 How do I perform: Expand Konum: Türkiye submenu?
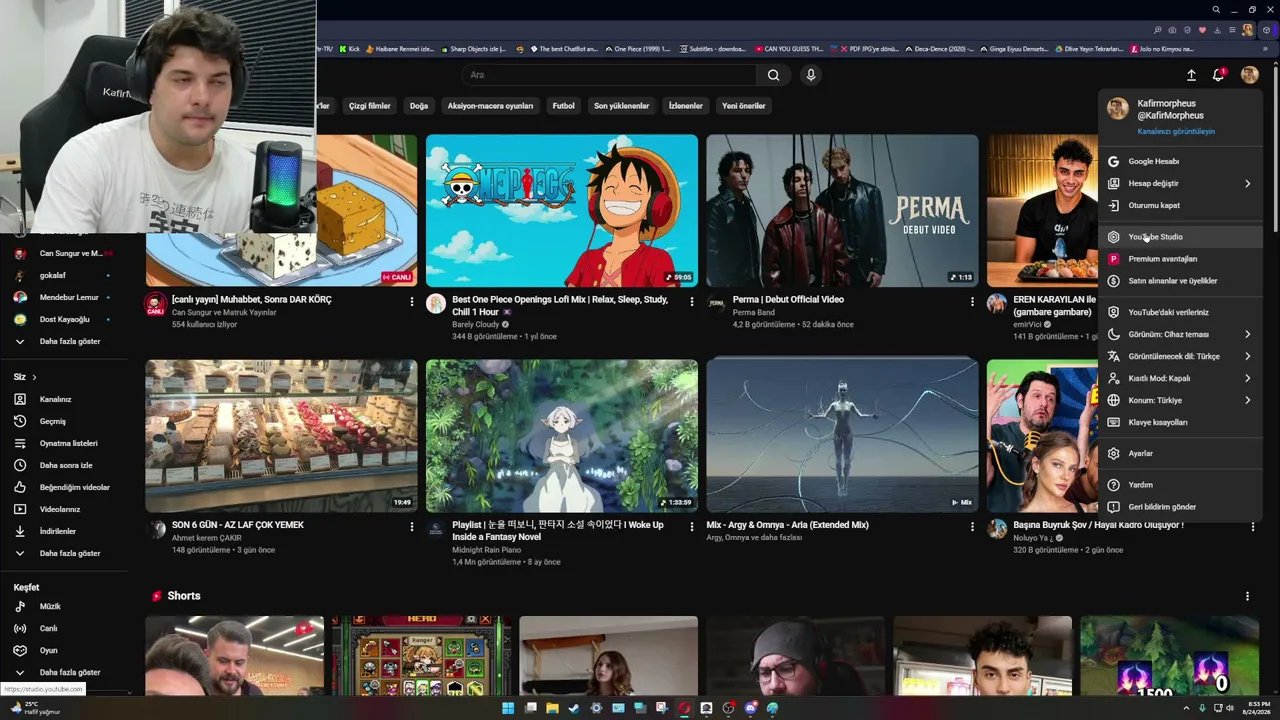pos(1180,400)
